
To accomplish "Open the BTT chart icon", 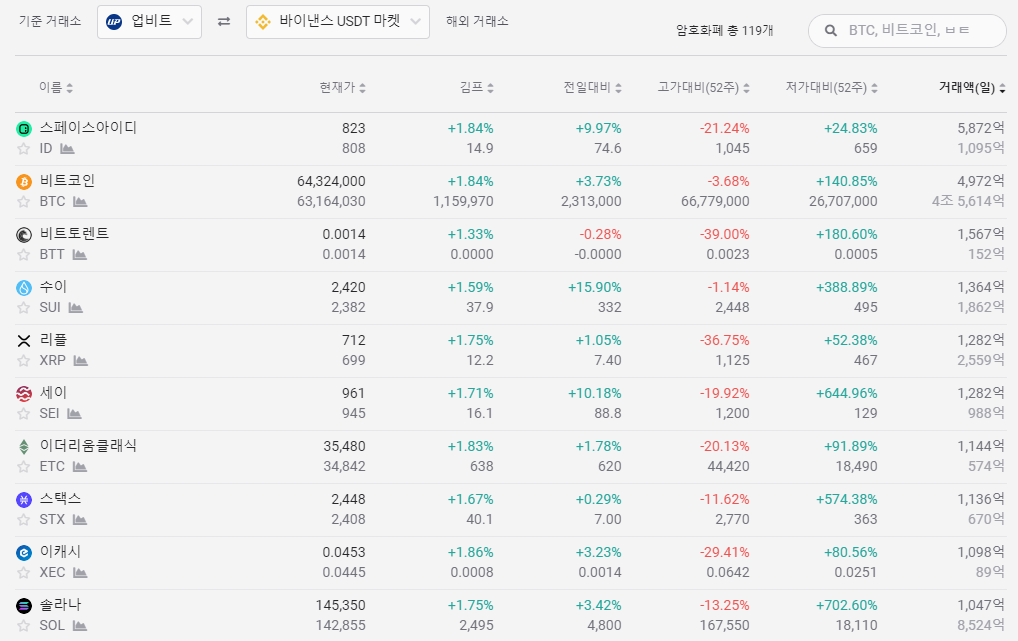I will 79,255.
